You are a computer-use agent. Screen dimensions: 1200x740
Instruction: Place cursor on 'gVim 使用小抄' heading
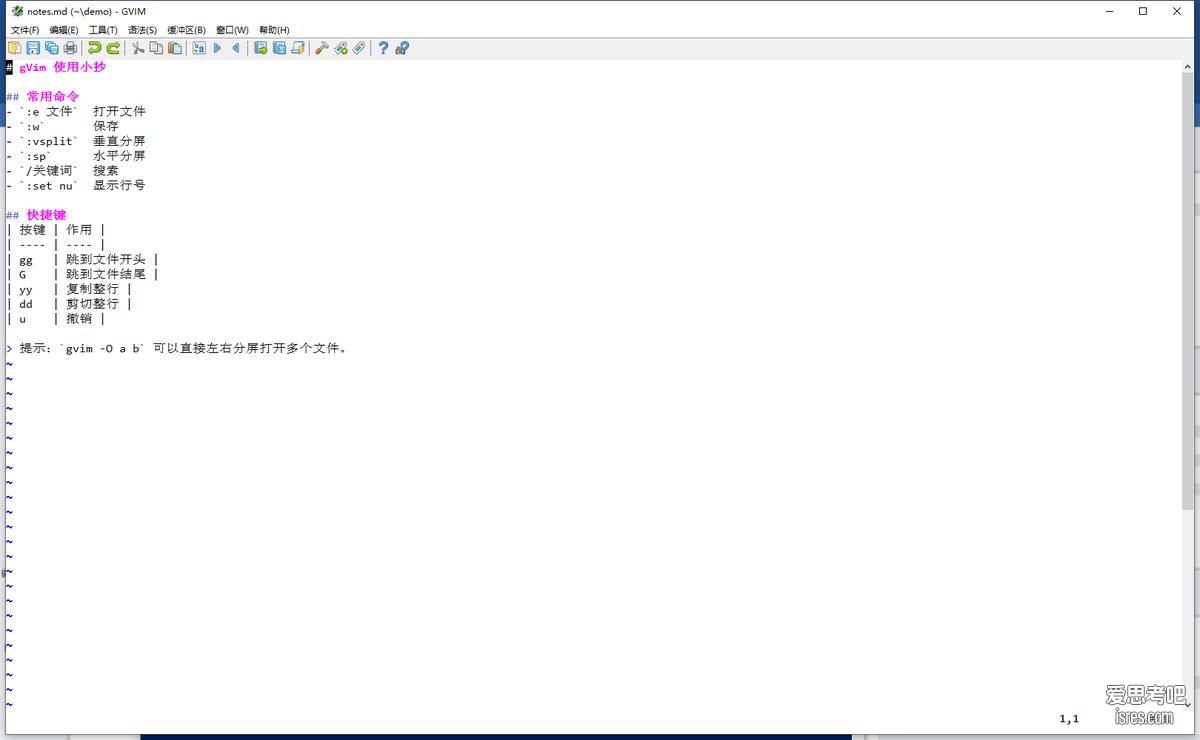(x=62, y=67)
